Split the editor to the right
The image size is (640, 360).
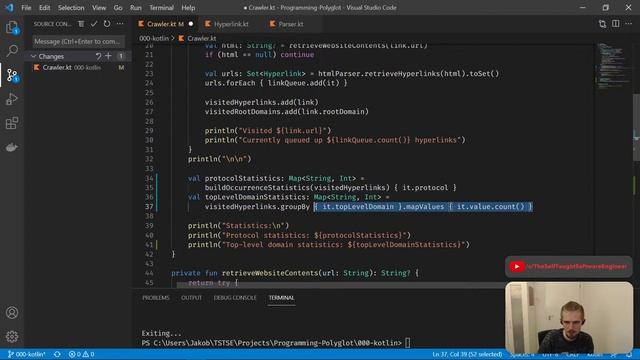pyautogui.click(x=616, y=24)
